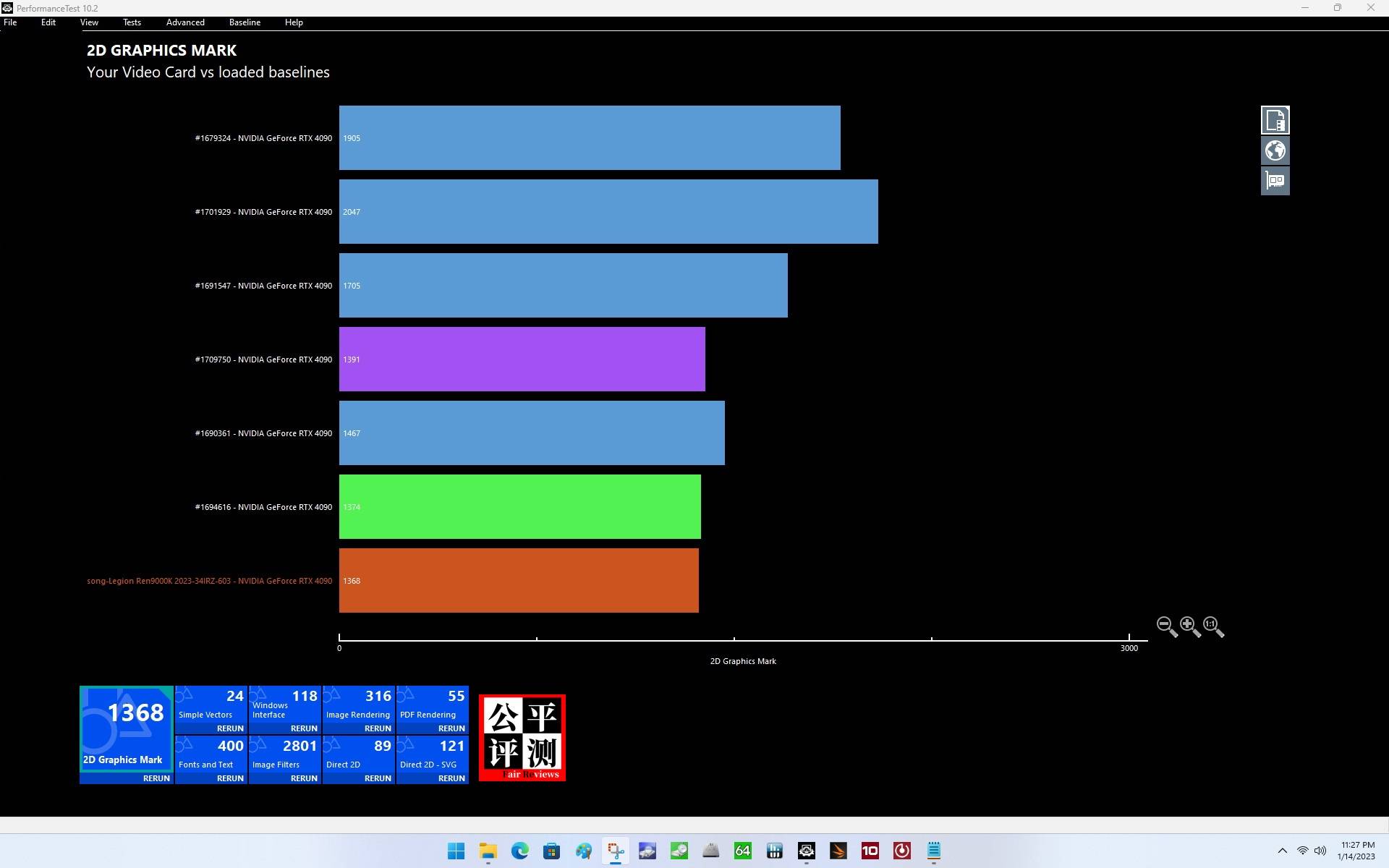Reset chart zoom to 1:1
This screenshot has width=1389, height=868.
coord(1212,626)
